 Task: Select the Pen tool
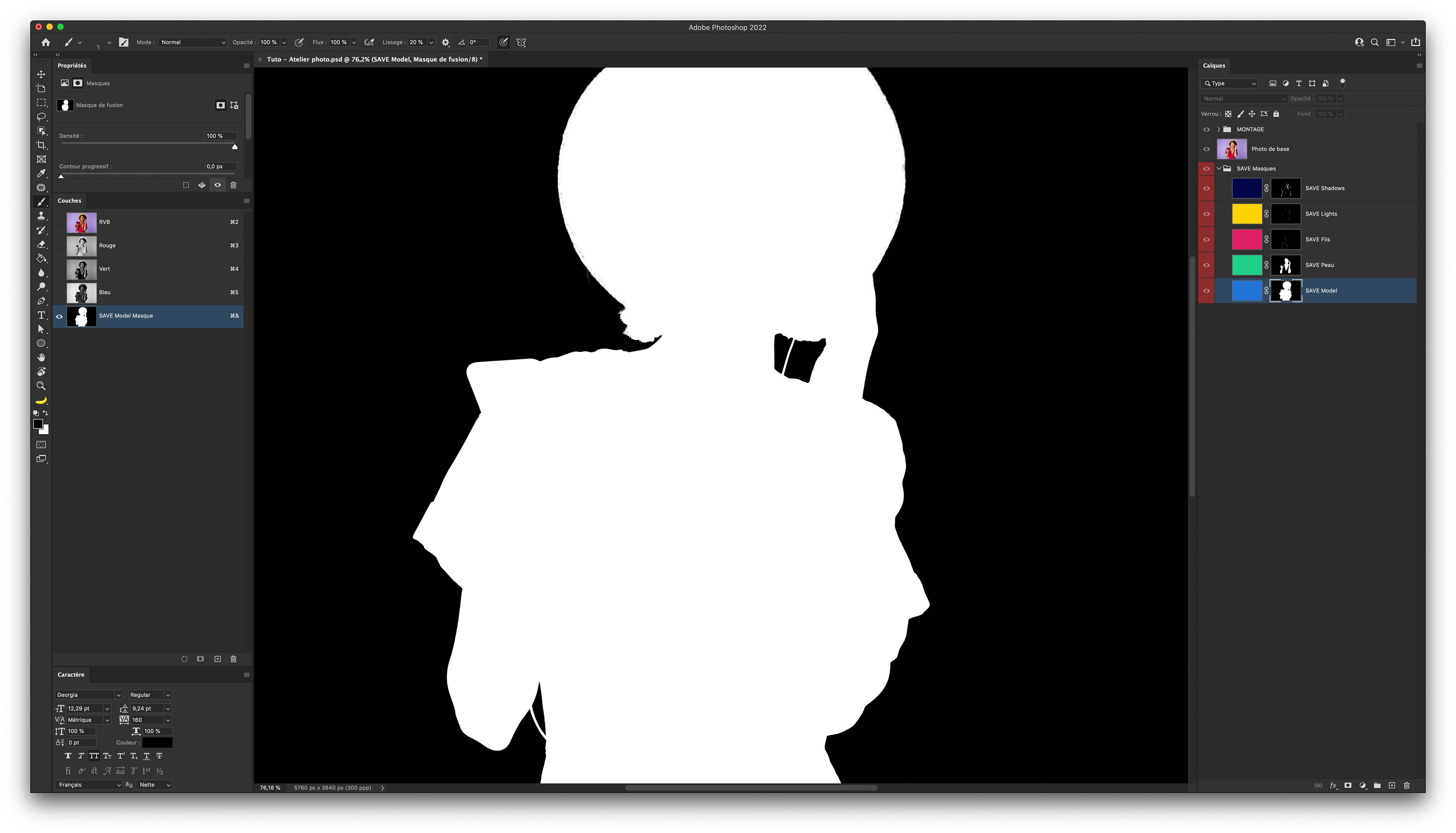tap(41, 301)
